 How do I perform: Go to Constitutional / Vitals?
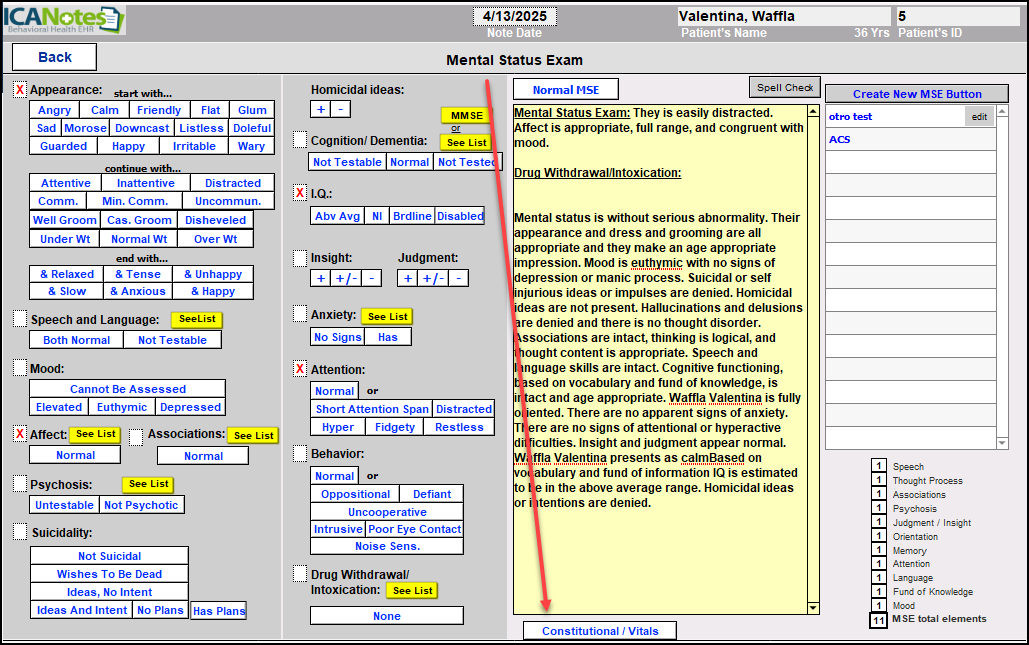[599, 631]
